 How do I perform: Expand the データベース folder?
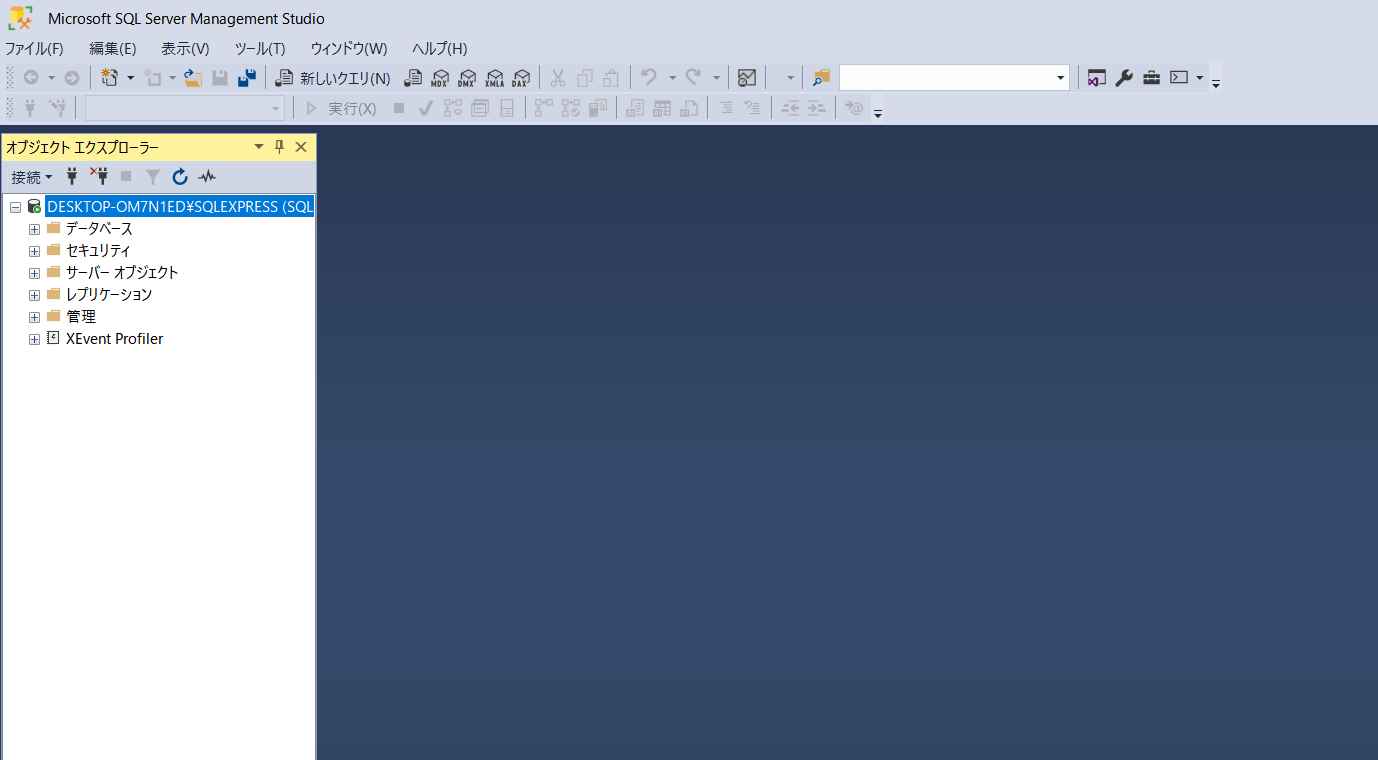[x=34, y=229]
